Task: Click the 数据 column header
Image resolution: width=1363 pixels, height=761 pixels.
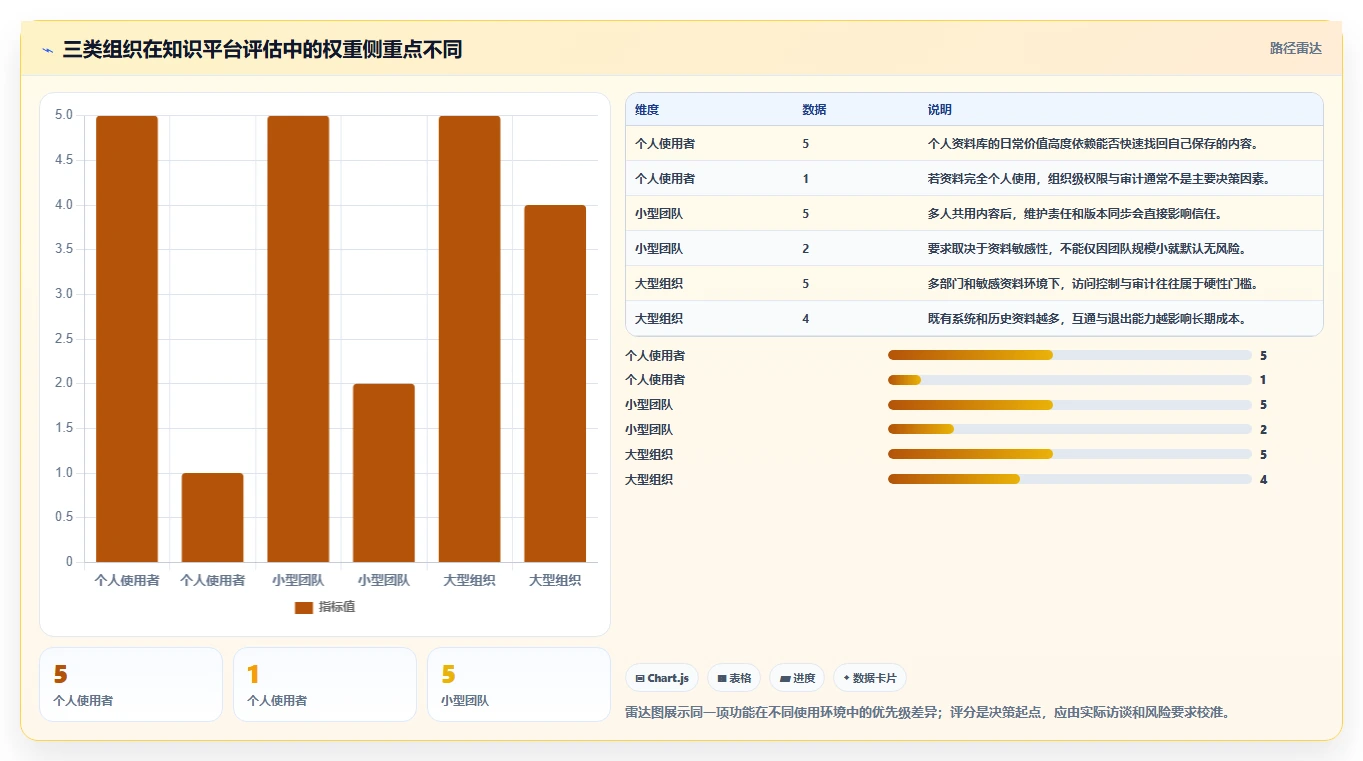Action: pyautogui.click(x=814, y=110)
